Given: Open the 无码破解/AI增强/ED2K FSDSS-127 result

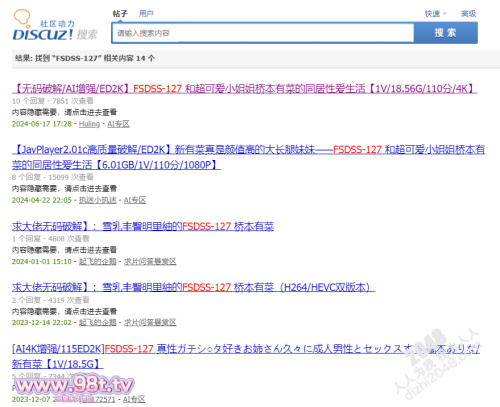Looking at the screenshot, I should [244, 89].
